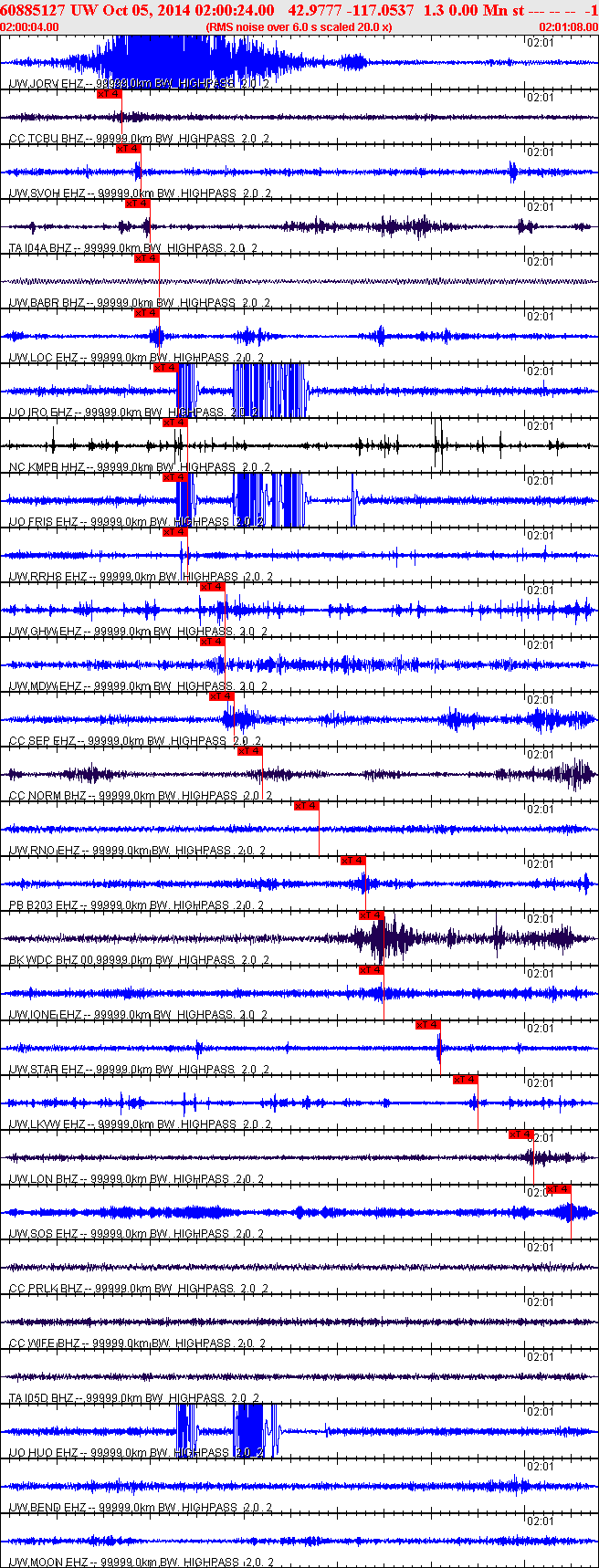Select the UW.SOS EHZ station label
The height and width of the screenshot is (1568, 599).
tap(42, 1234)
